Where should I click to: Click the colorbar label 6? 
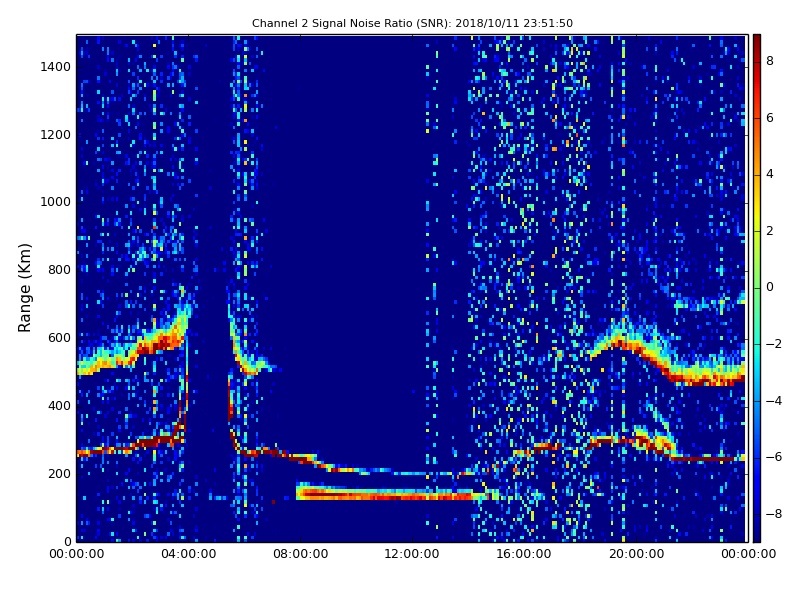(770, 118)
